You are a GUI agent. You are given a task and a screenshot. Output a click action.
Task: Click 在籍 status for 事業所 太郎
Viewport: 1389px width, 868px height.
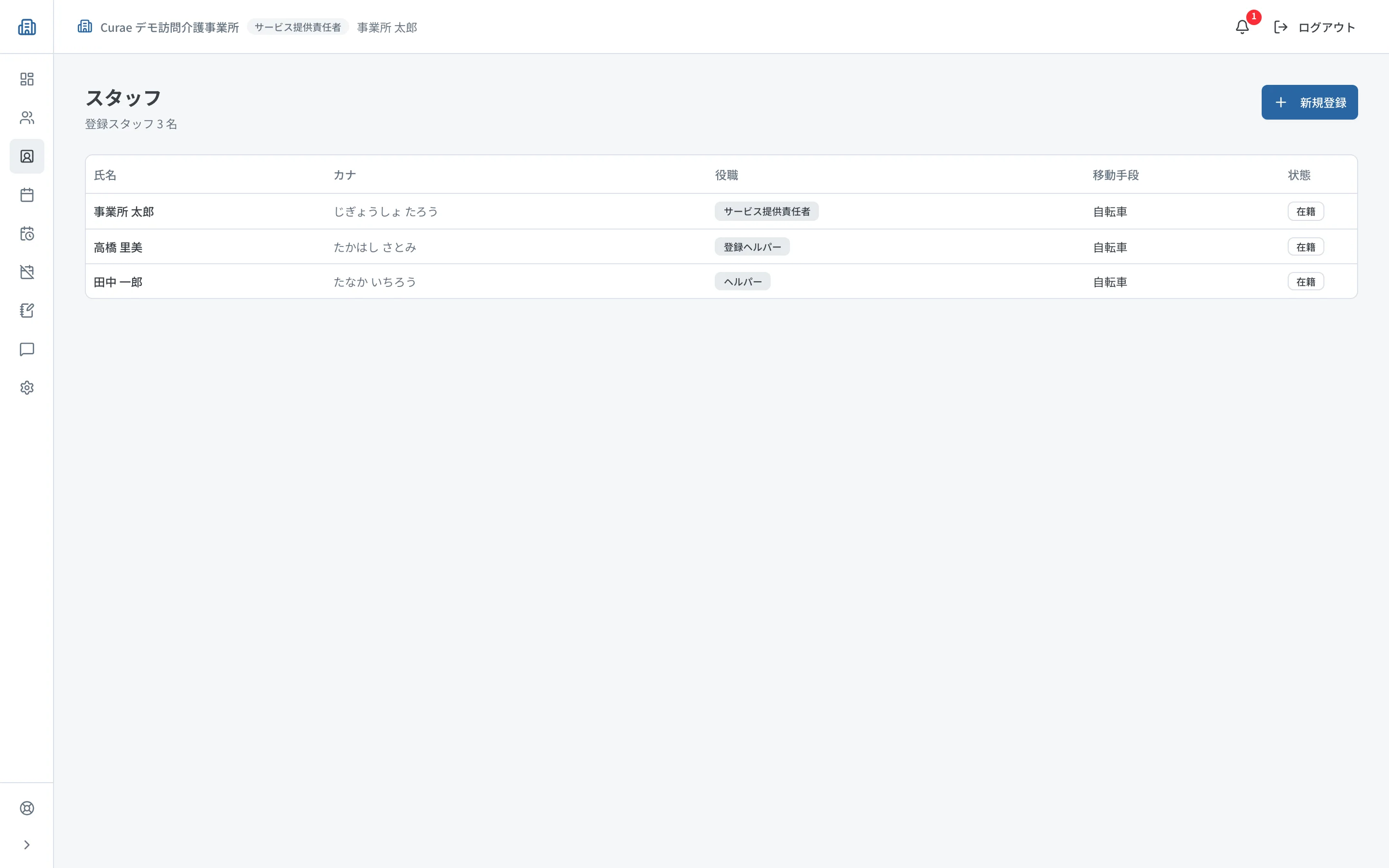click(x=1306, y=211)
